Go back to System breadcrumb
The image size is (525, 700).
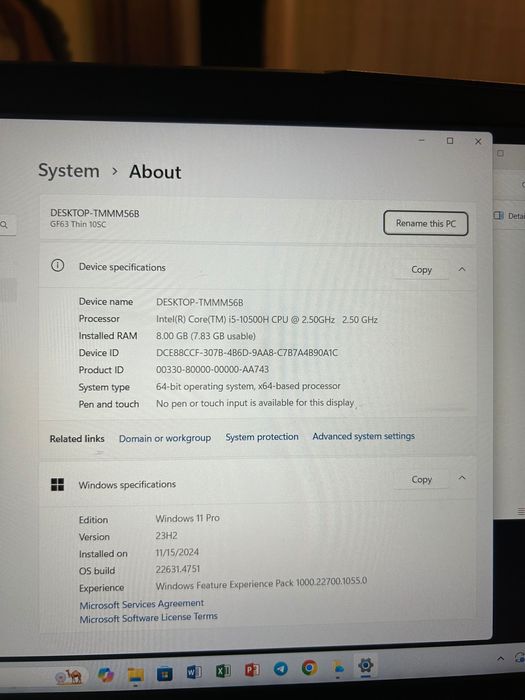[x=69, y=171]
